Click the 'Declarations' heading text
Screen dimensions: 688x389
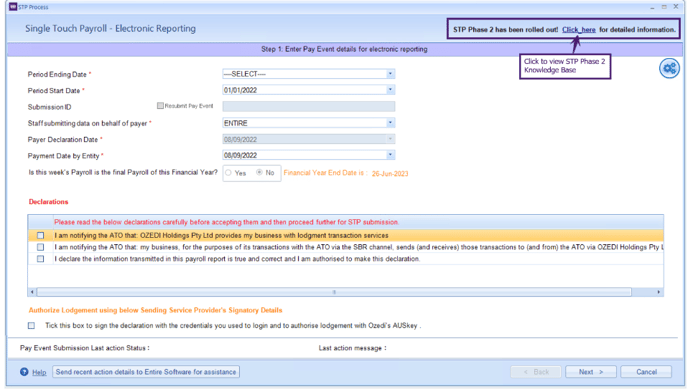click(x=48, y=202)
